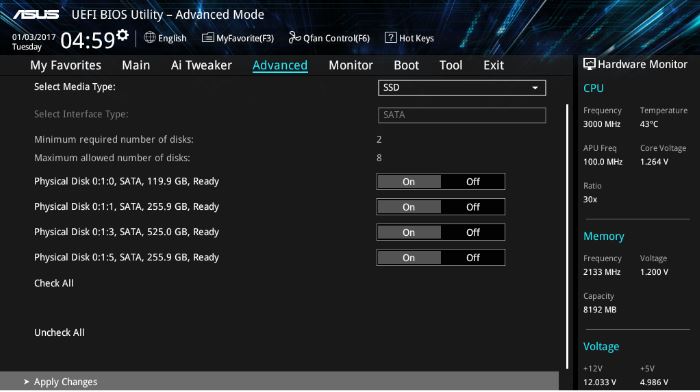Click the 1.200 V memory voltage value
This screenshot has height=392, width=700.
(x=654, y=272)
